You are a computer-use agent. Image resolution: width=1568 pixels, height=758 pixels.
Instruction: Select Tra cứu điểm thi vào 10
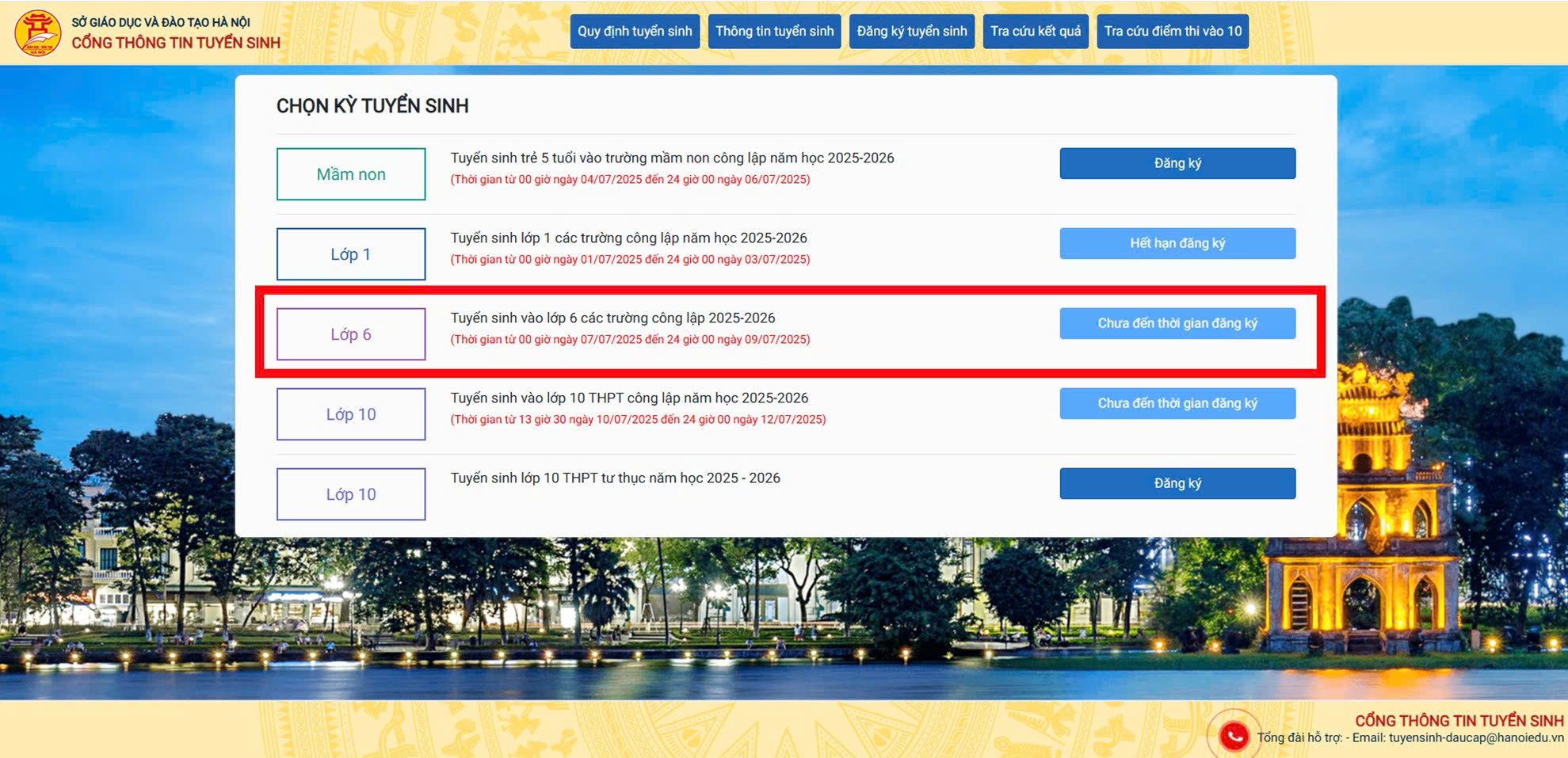[x=1172, y=32]
